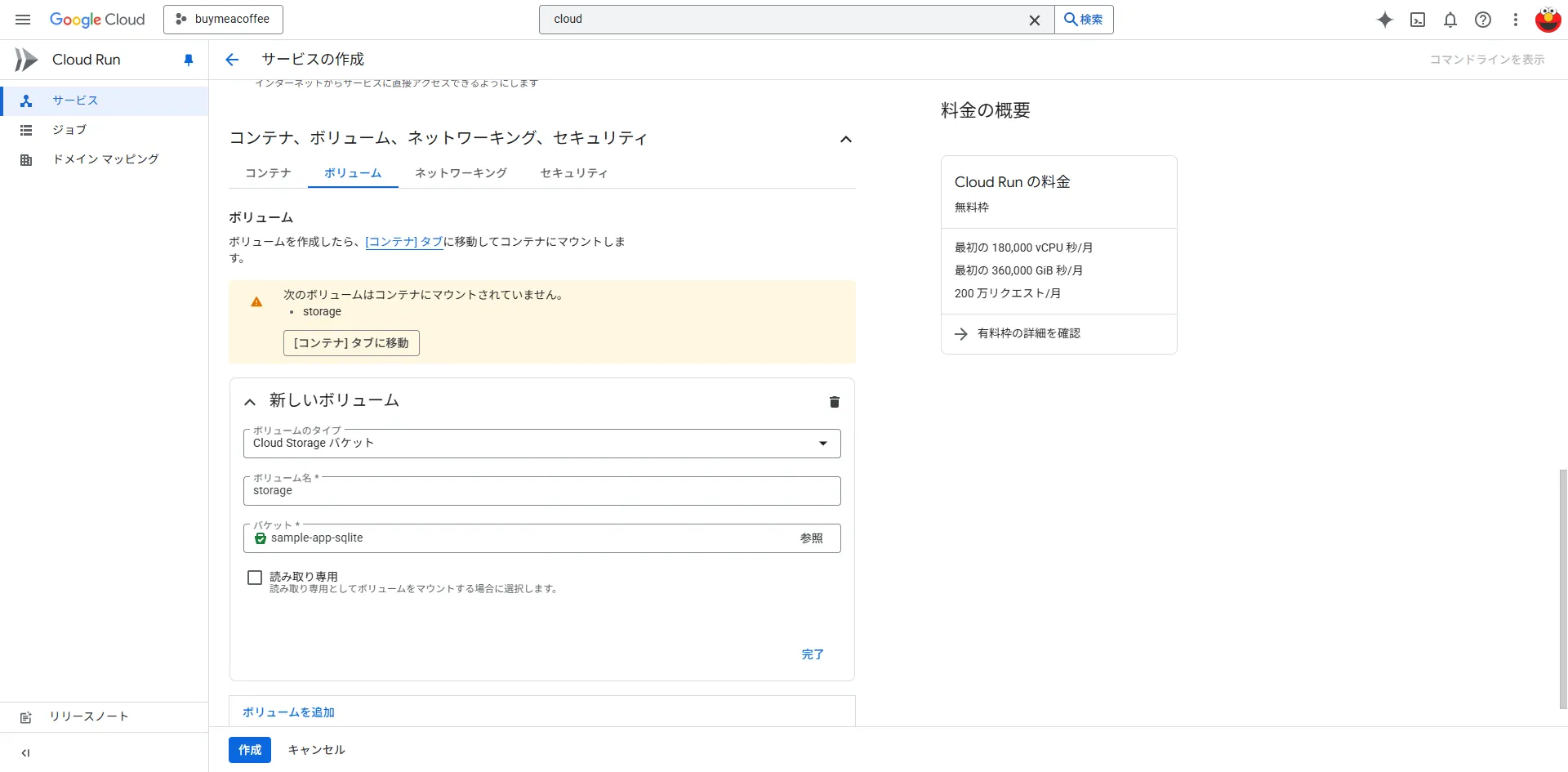Delete the new volume with trash icon
This screenshot has height=772, width=1568.
pyautogui.click(x=834, y=402)
